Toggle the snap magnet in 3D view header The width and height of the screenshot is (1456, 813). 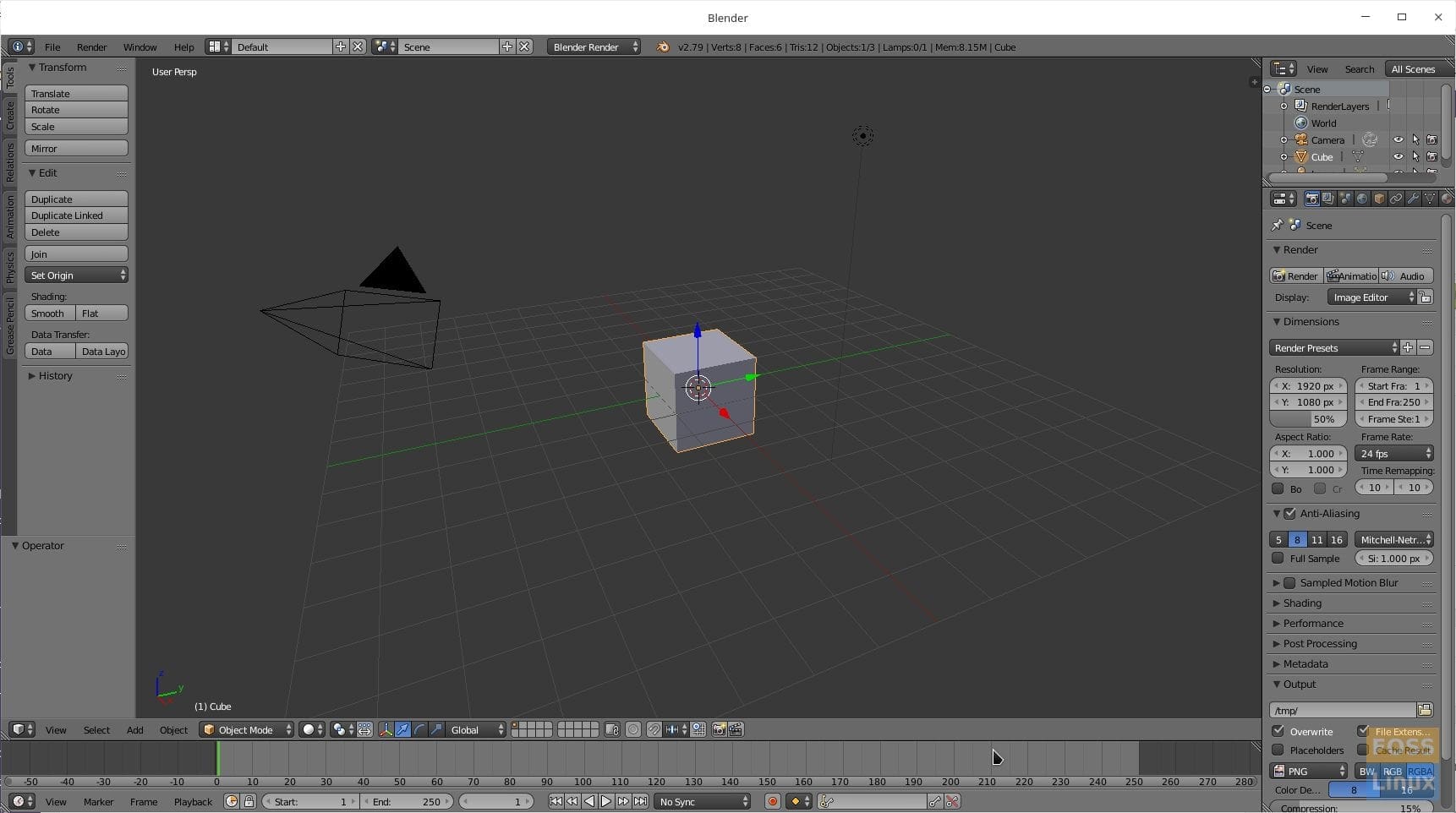(654, 729)
